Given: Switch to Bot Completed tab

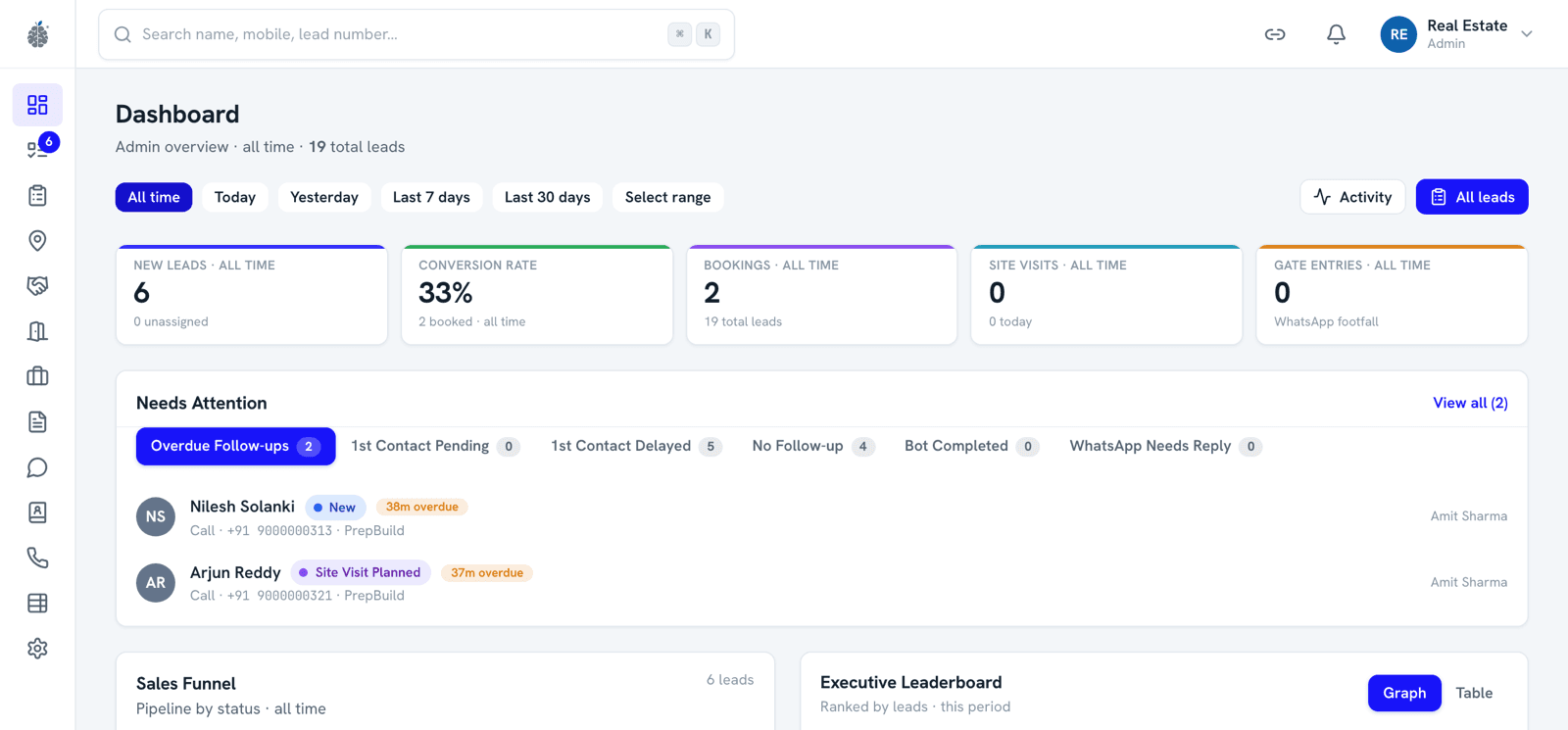Looking at the screenshot, I should pos(971,446).
